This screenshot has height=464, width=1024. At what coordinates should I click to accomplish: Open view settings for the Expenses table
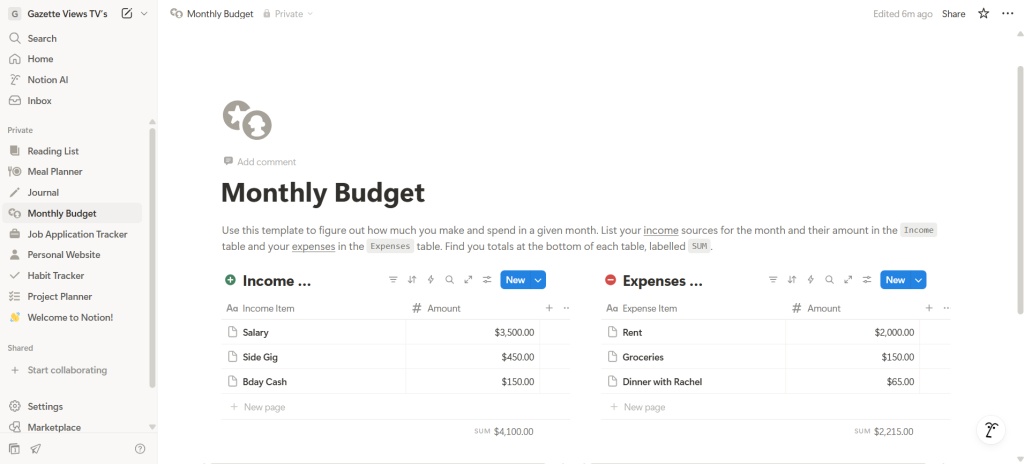[867, 280]
